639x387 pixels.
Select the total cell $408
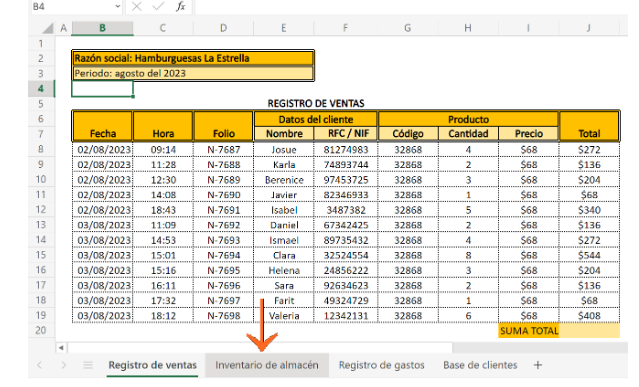(x=589, y=315)
